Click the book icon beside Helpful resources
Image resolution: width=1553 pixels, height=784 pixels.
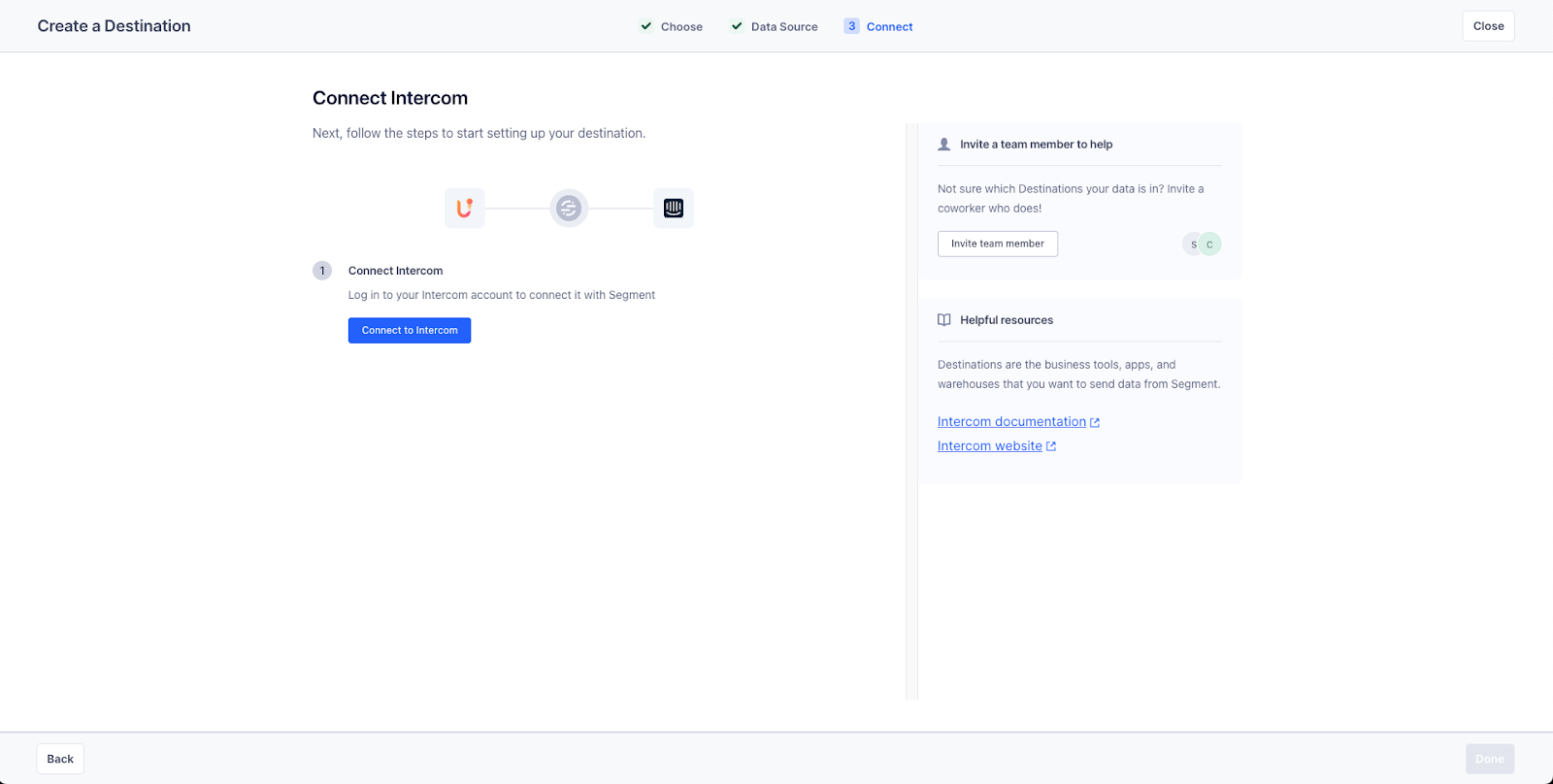(944, 320)
